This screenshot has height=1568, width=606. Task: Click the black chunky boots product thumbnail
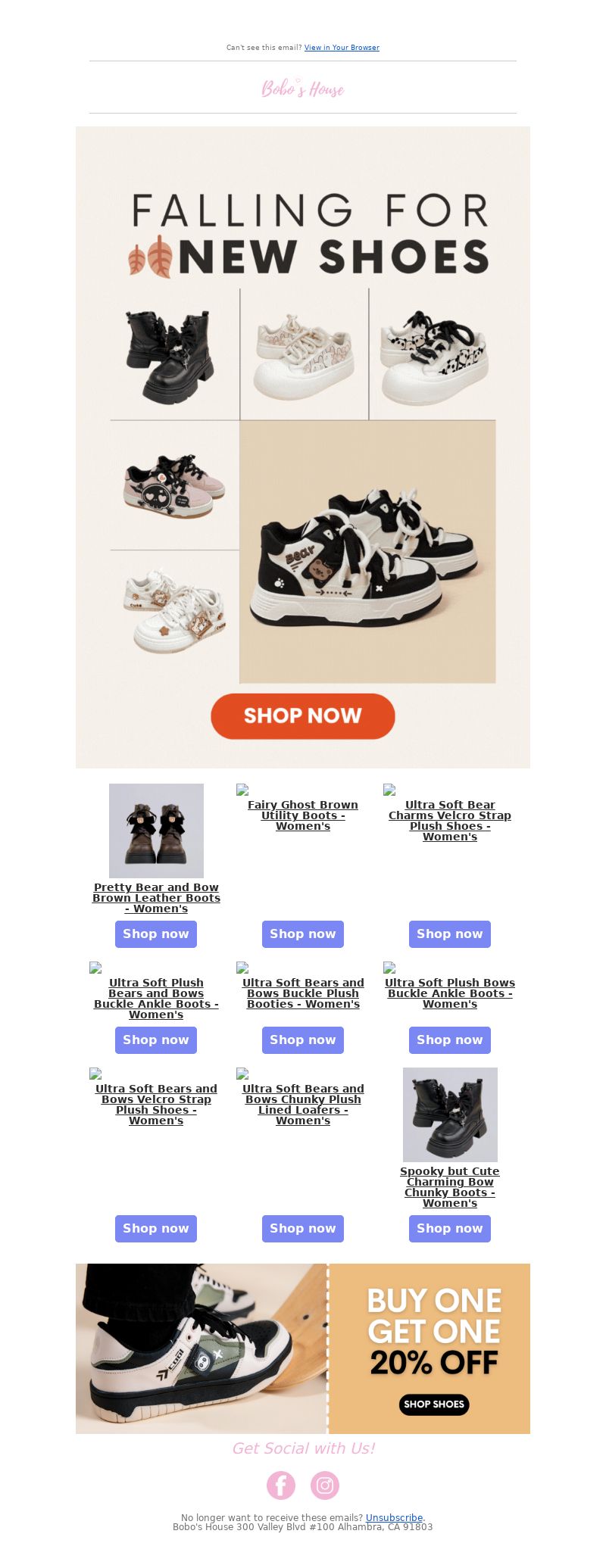[x=450, y=1114]
